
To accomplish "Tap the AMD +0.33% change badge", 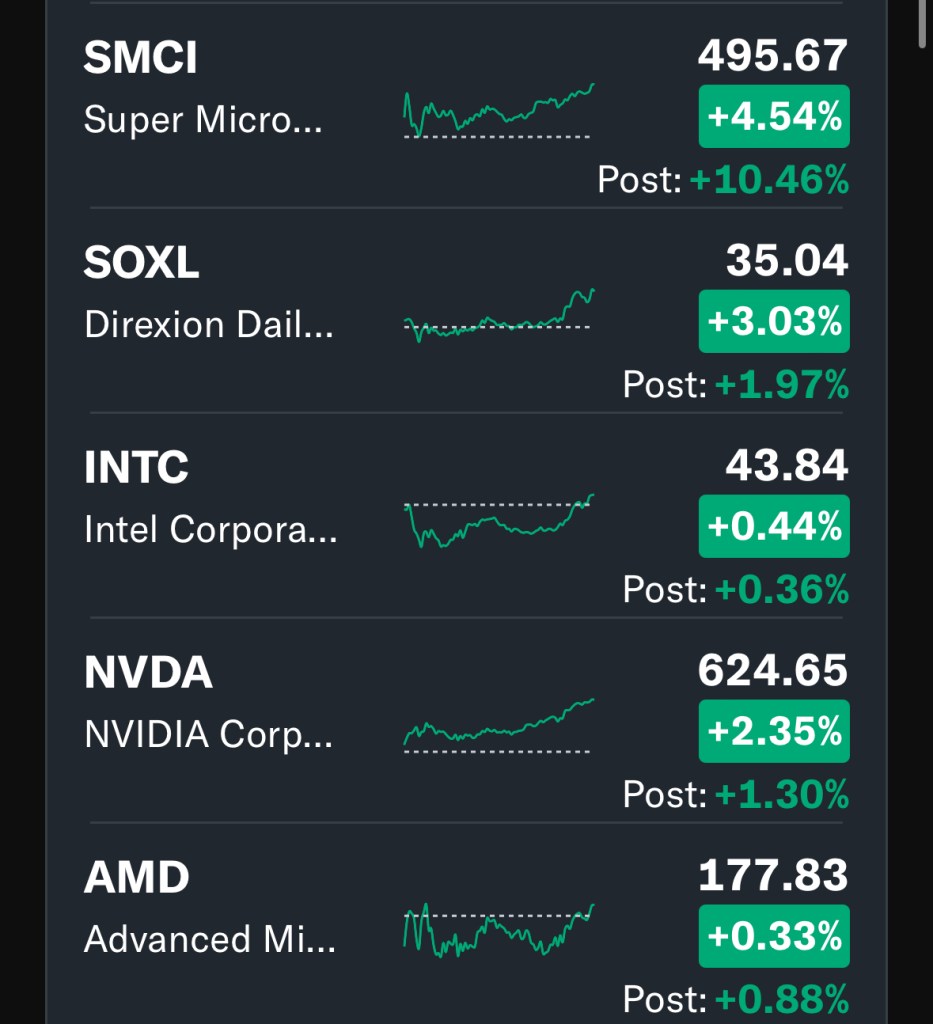I will (773, 937).
